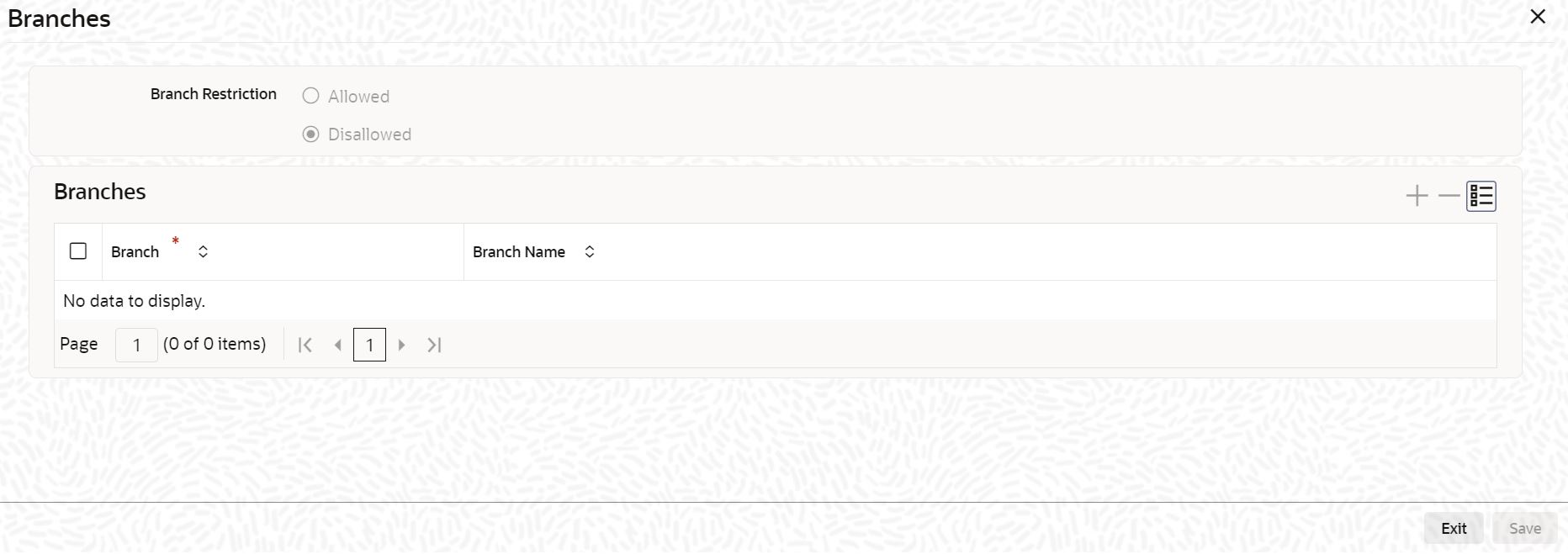Click the Branch column header

135,252
